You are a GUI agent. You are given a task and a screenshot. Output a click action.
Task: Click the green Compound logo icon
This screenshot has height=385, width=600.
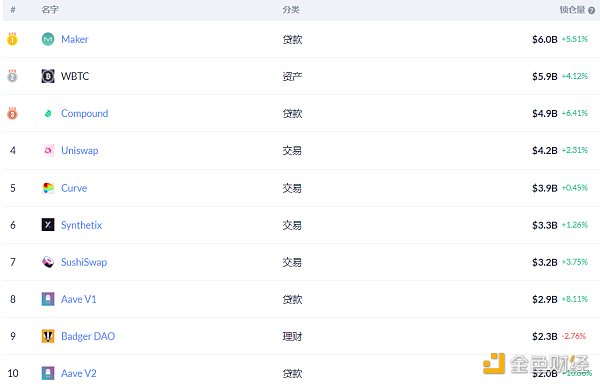click(x=48, y=113)
